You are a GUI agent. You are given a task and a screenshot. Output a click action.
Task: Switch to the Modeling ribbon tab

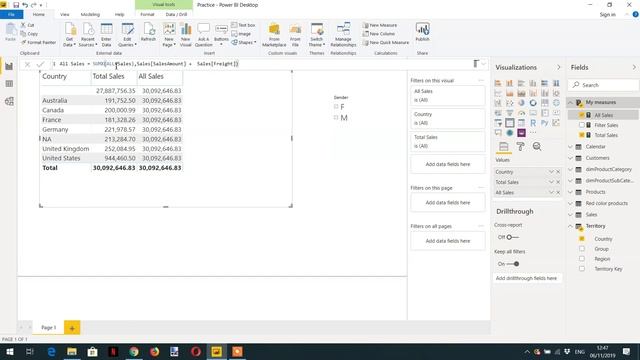(90, 14)
